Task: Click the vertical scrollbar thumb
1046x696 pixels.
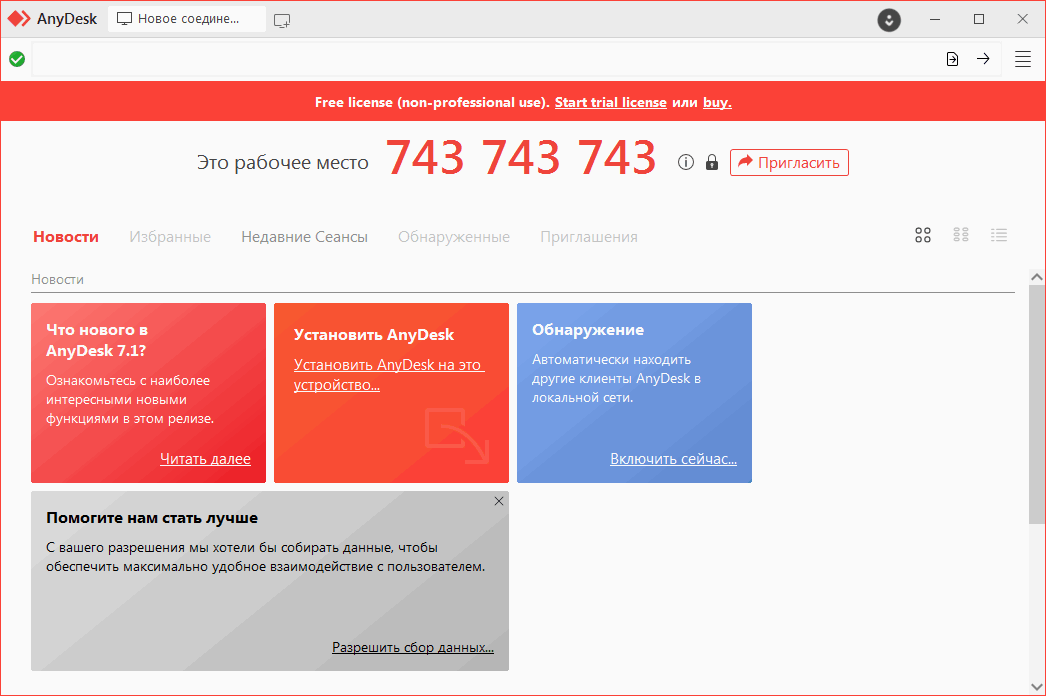Action: 1037,404
